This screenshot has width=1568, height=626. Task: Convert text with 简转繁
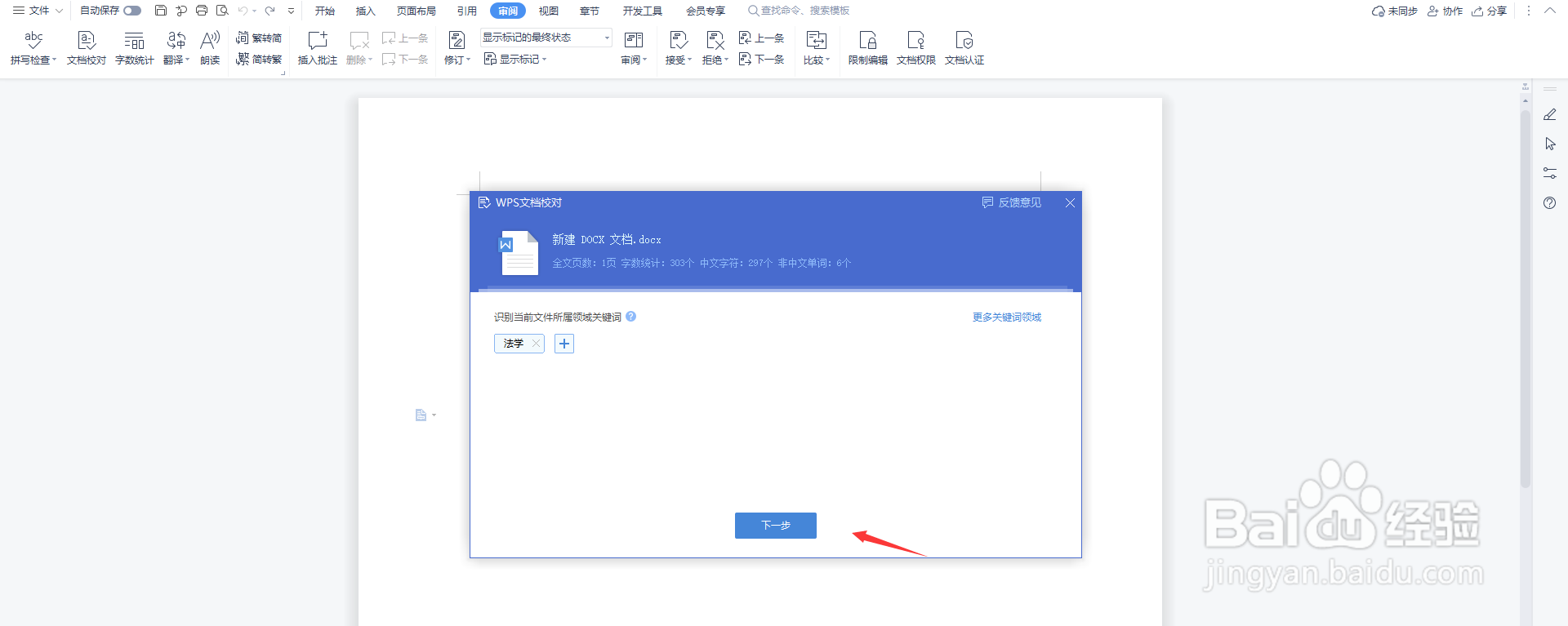(259, 60)
